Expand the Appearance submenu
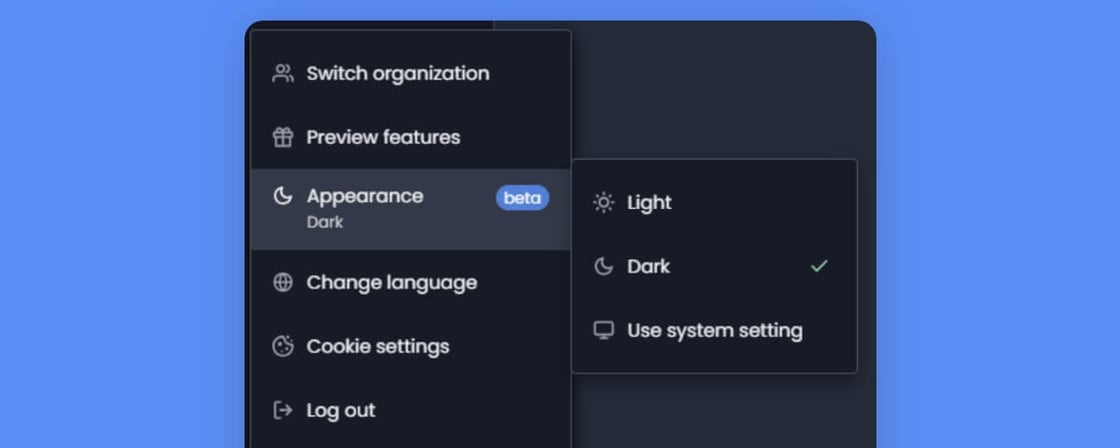The width and height of the screenshot is (1120, 448). (x=365, y=197)
